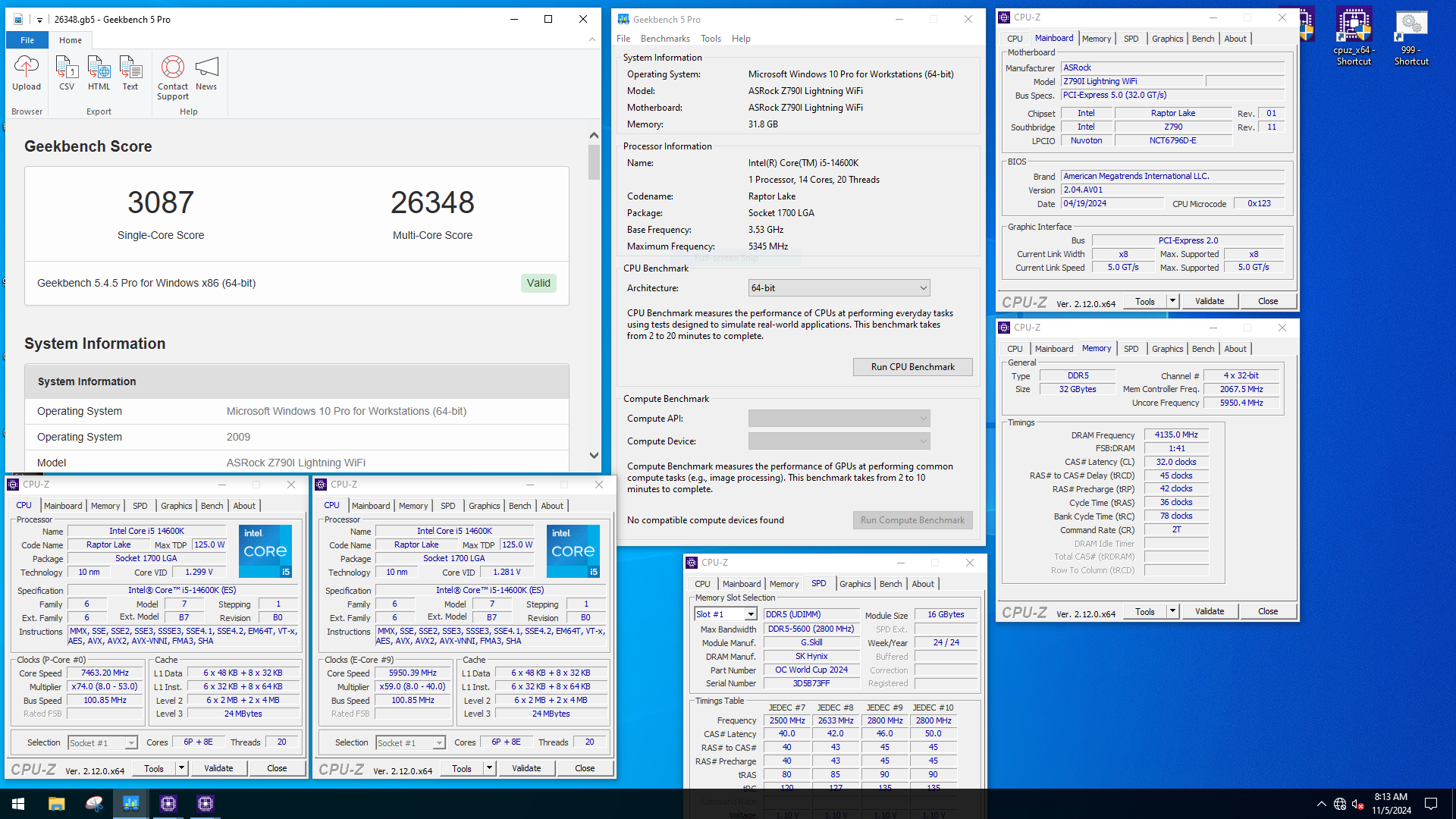Open cpuz_x64 shortcut on desktop
This screenshot has height=819, width=1456.
click(x=1354, y=36)
